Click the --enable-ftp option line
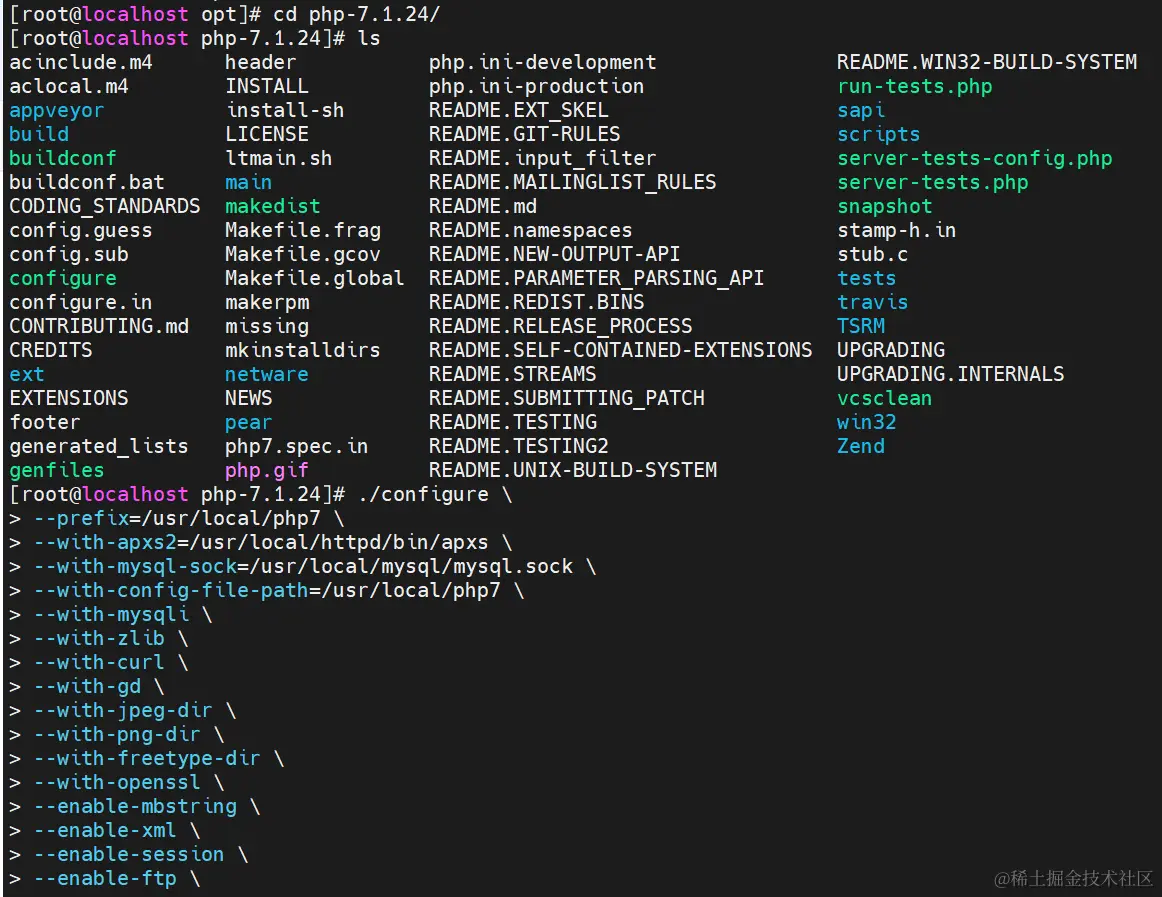This screenshot has width=1162, height=897. click(104, 878)
